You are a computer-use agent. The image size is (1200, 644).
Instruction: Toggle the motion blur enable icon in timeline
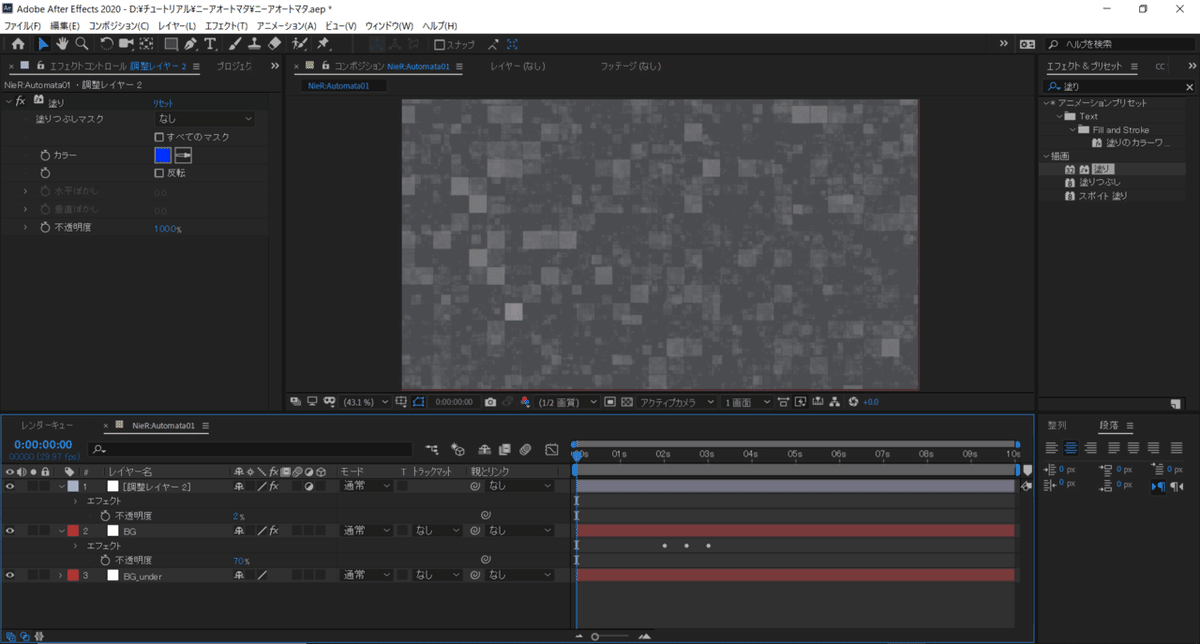pyautogui.click(x=525, y=450)
